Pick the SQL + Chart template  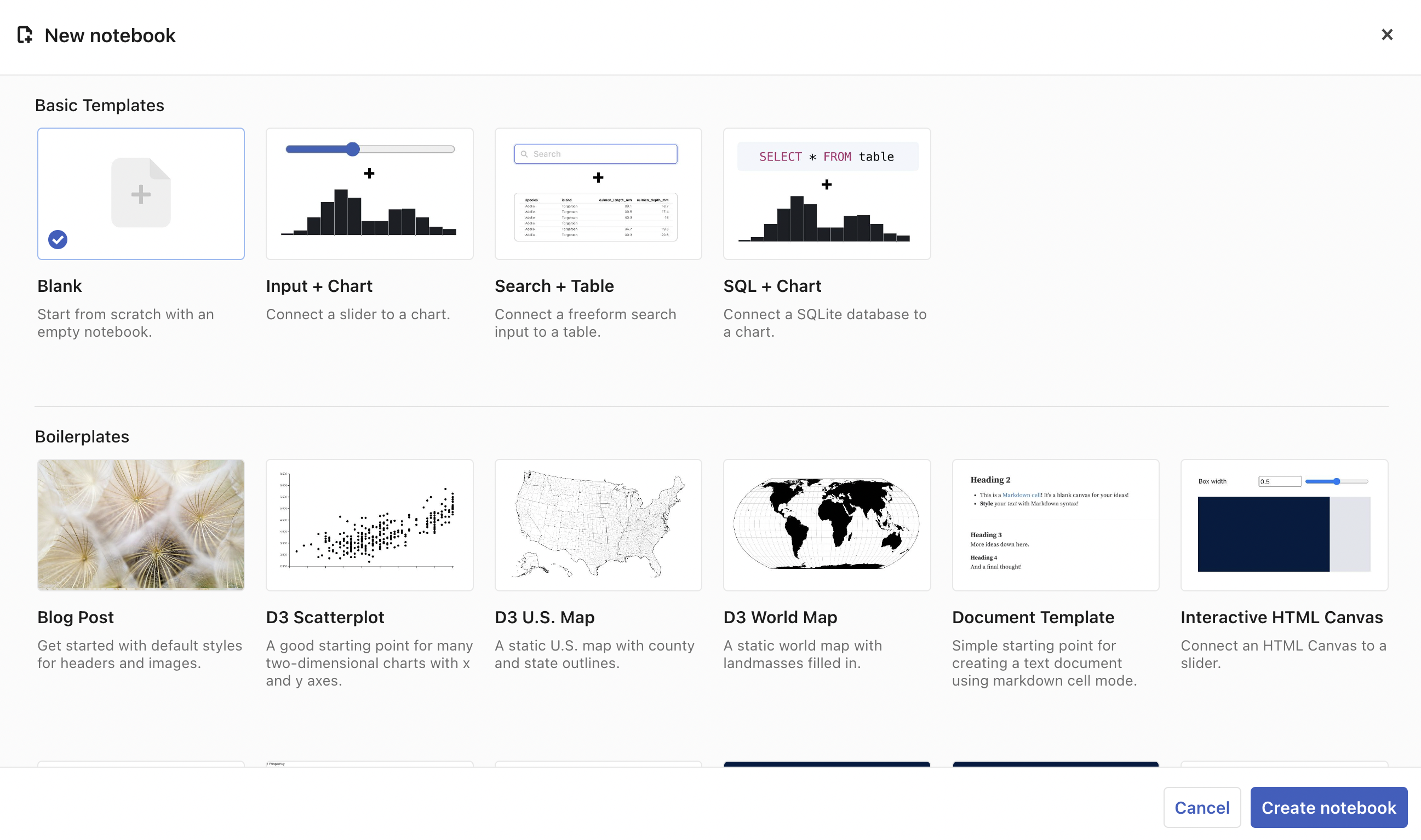[826, 194]
